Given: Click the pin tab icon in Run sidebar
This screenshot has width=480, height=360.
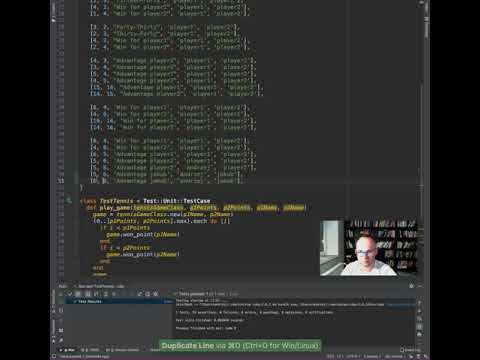Looking at the screenshot, I should pyautogui.click(x=61, y=340).
